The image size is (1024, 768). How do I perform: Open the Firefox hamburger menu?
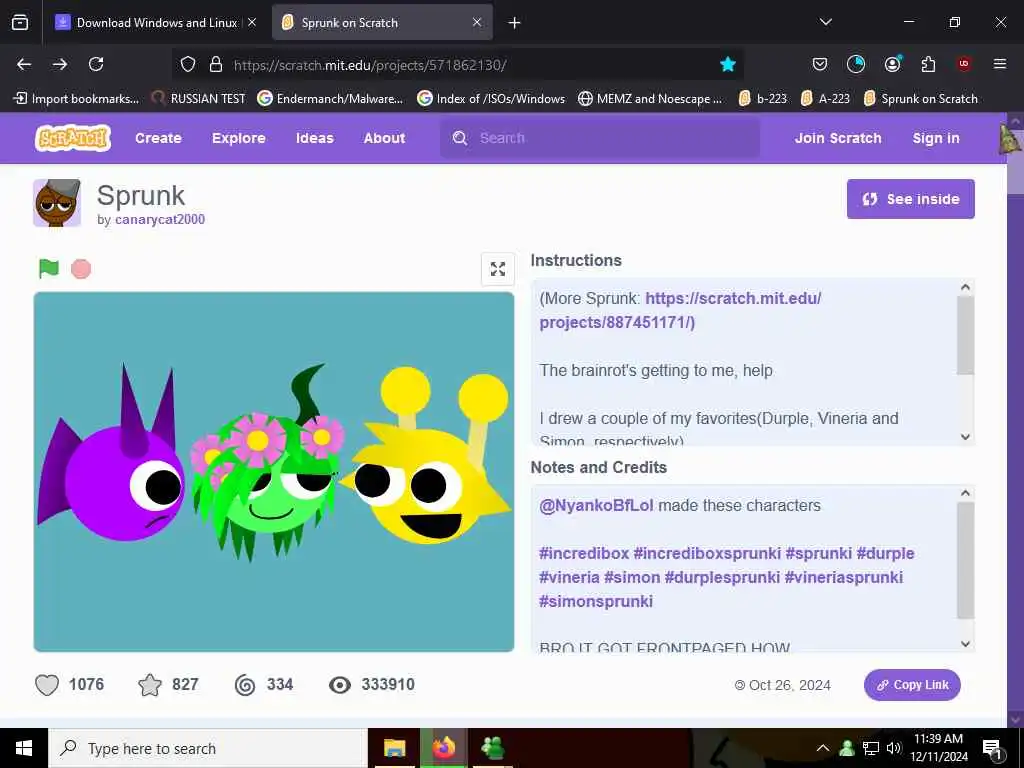[x=1000, y=64]
